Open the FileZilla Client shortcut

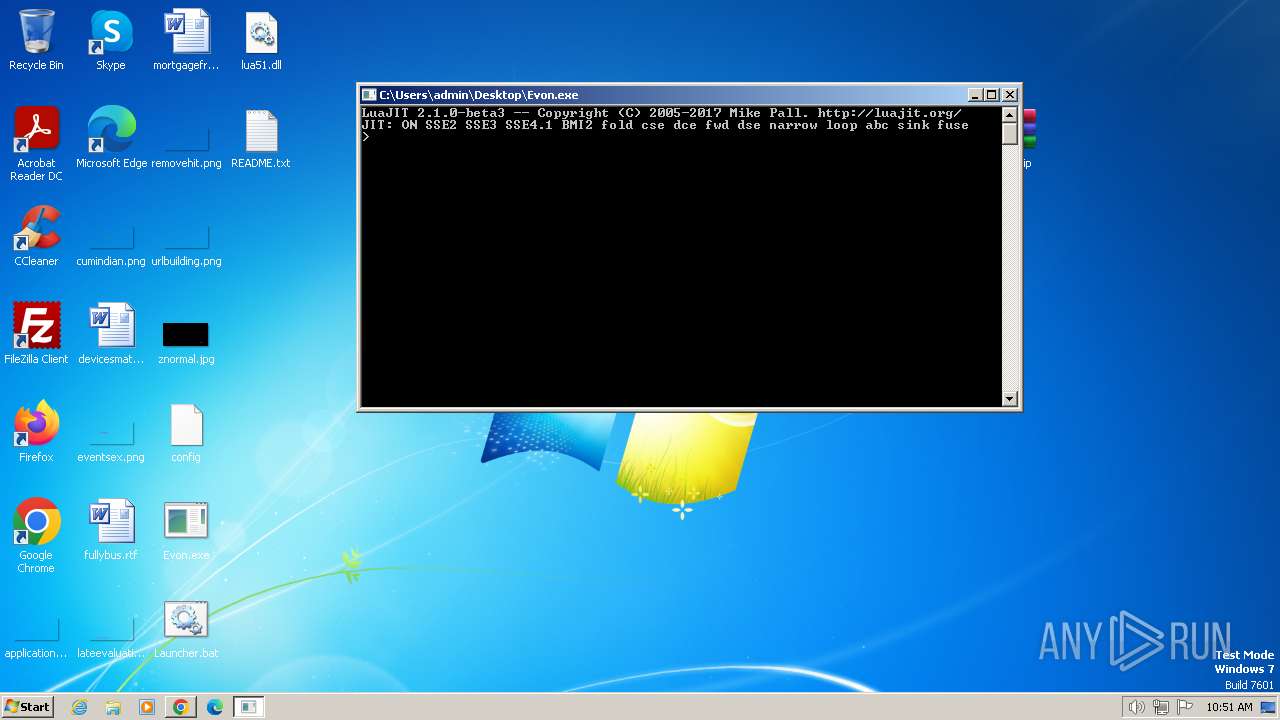(36, 334)
